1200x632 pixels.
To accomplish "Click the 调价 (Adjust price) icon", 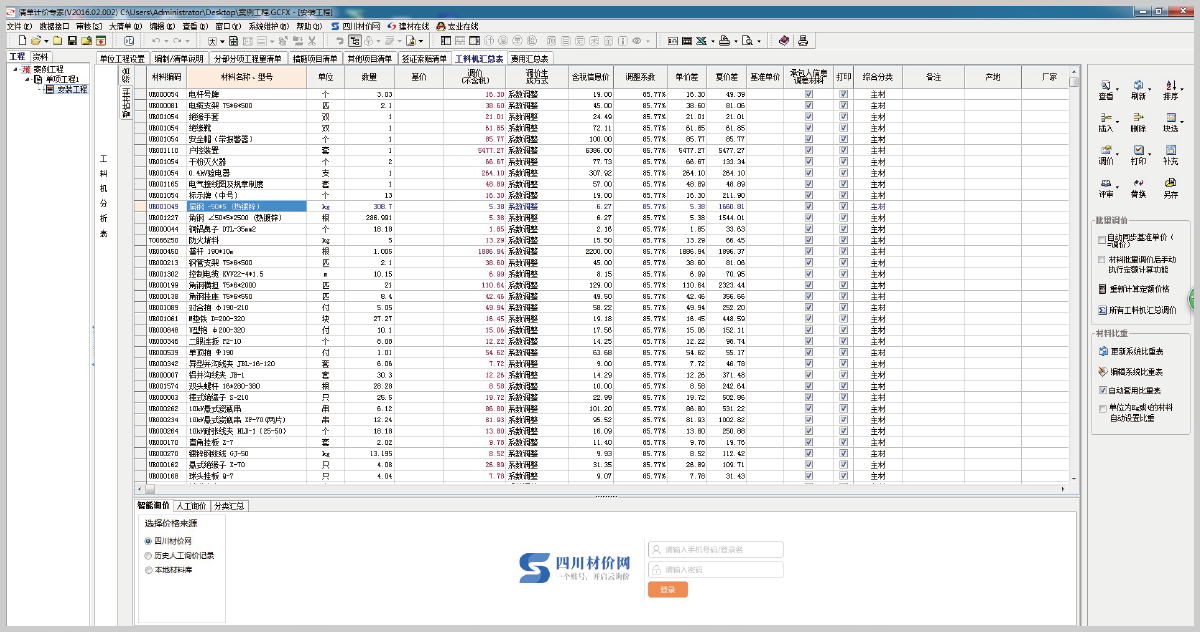I will (1106, 154).
